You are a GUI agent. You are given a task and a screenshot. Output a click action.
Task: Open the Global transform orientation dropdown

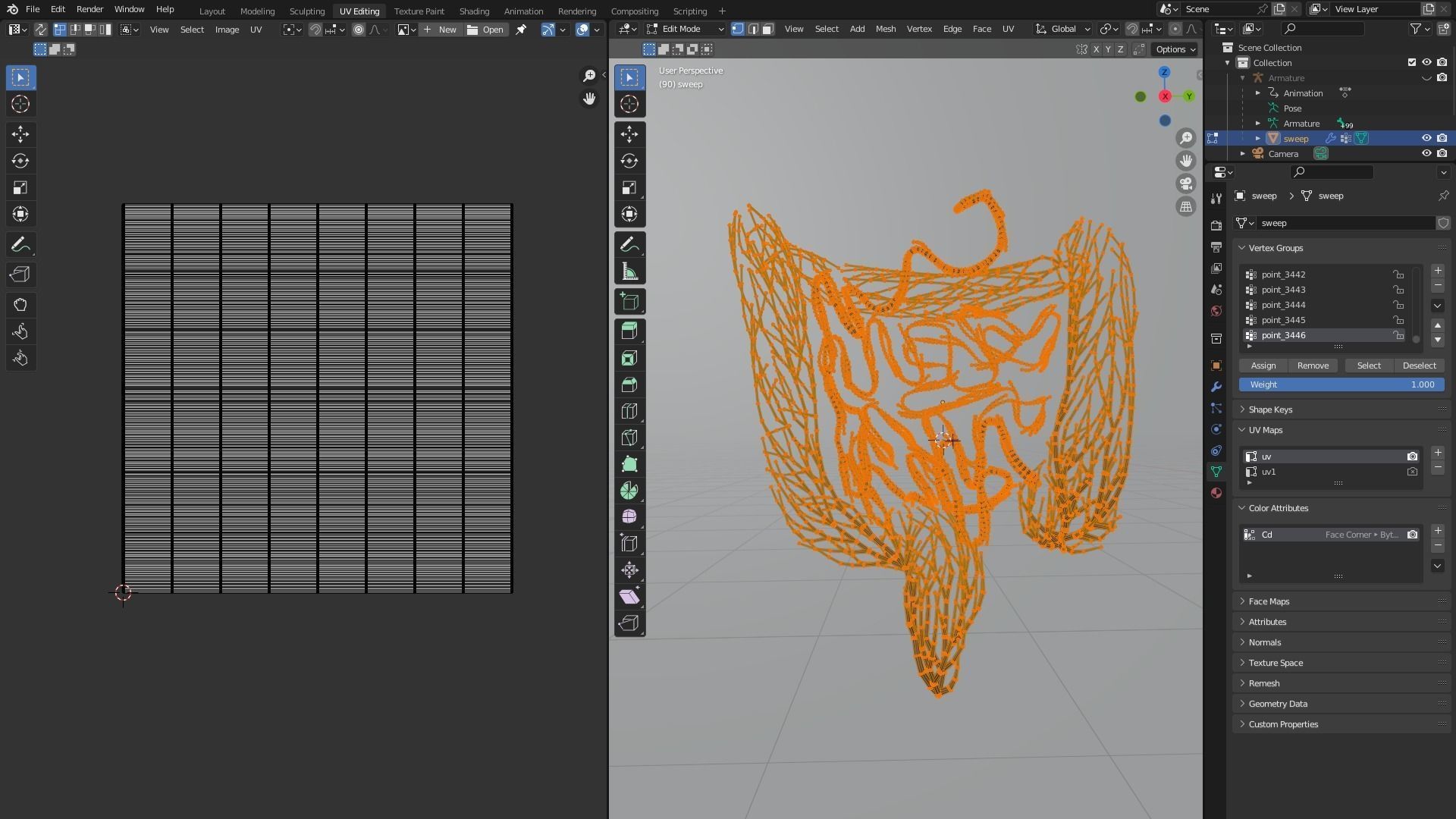click(1062, 29)
